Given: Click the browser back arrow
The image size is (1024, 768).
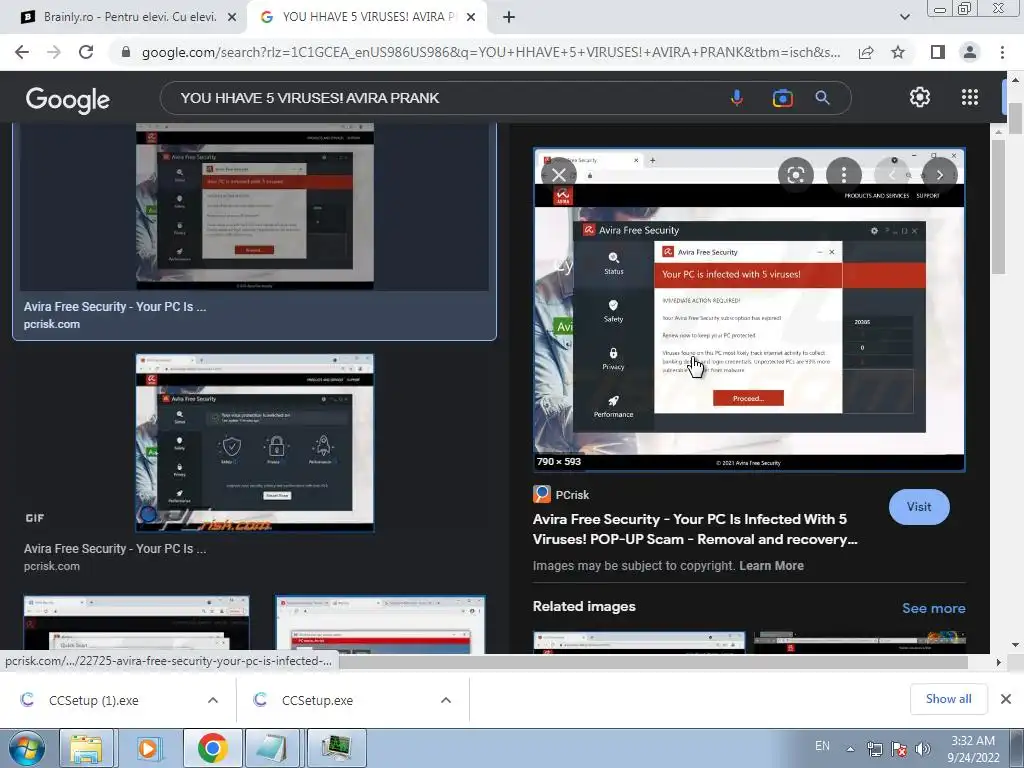Looking at the screenshot, I should pos(22,52).
